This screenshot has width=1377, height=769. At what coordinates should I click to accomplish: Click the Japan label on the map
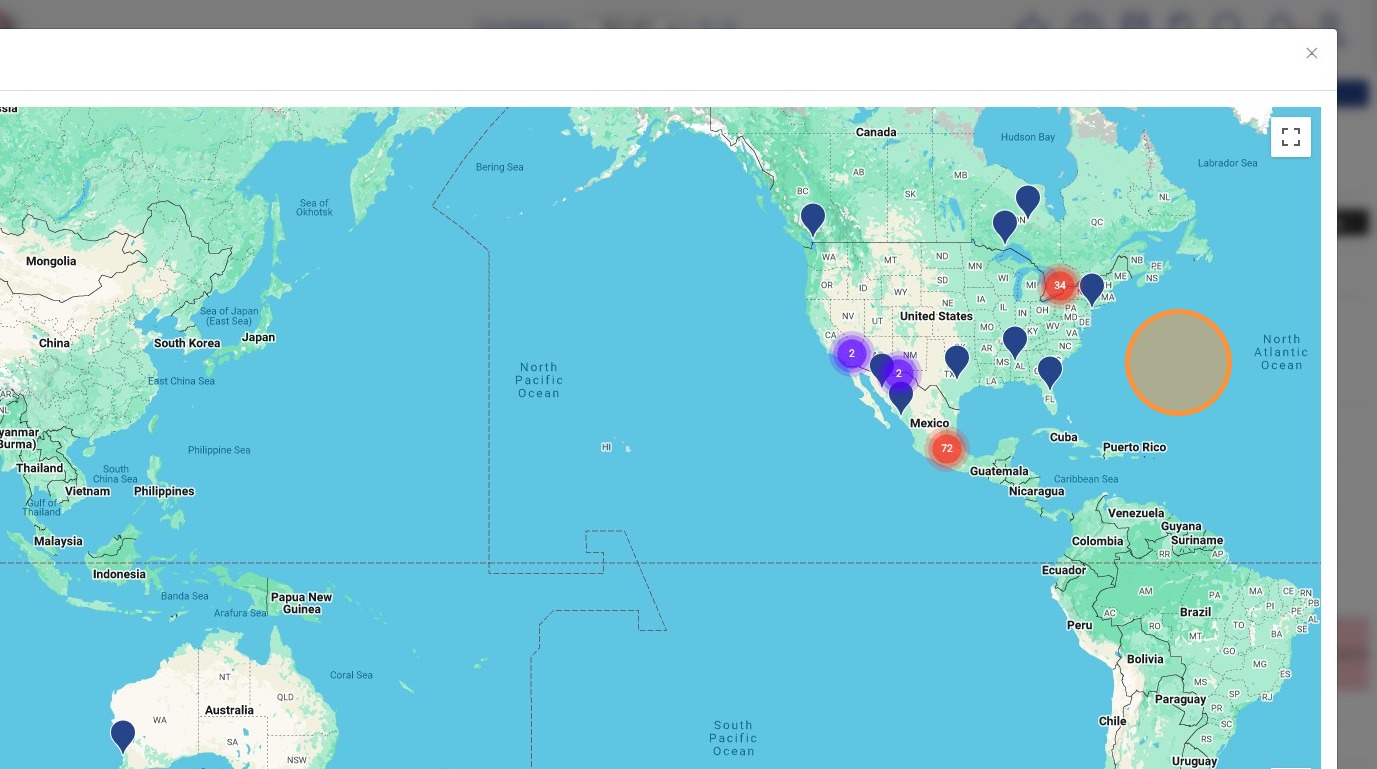point(258,338)
